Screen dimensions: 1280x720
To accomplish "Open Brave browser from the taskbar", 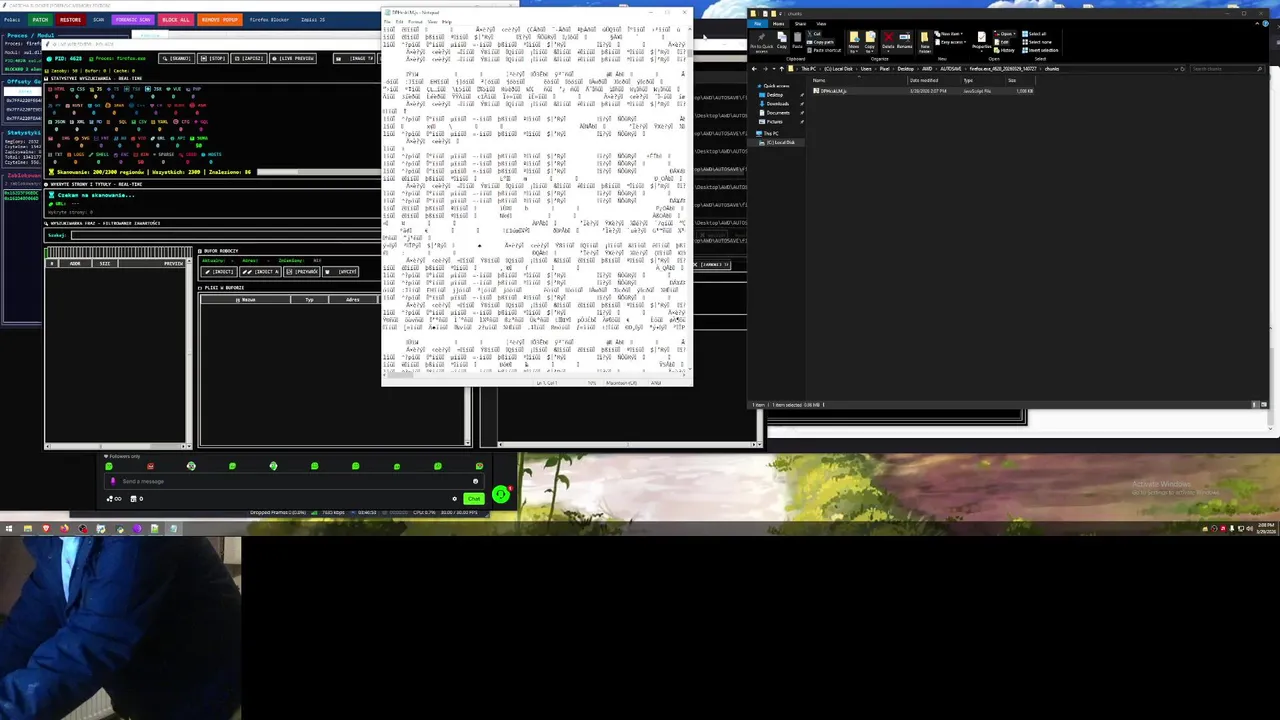I will 46,528.
